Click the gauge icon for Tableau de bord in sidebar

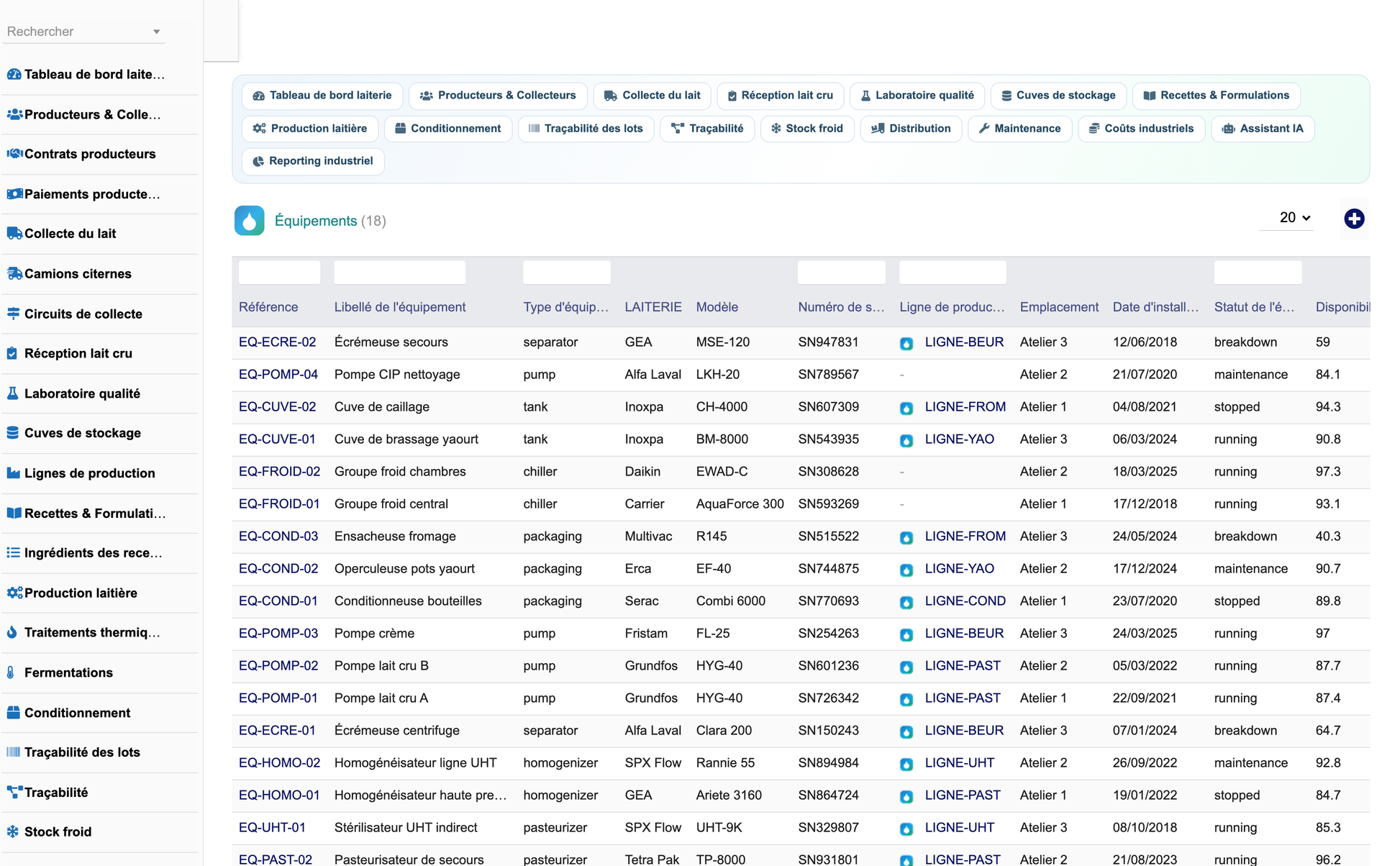14,74
